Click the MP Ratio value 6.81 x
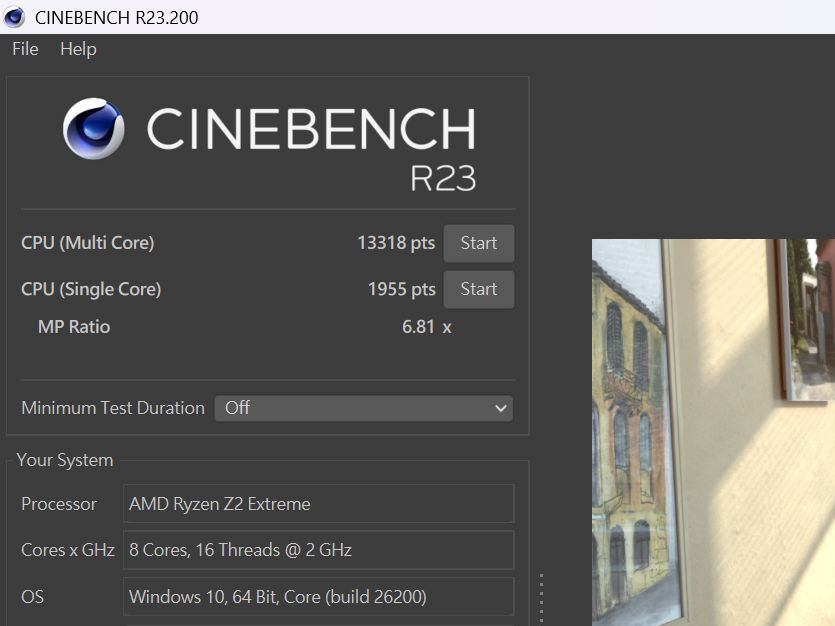This screenshot has height=626, width=835. point(426,327)
